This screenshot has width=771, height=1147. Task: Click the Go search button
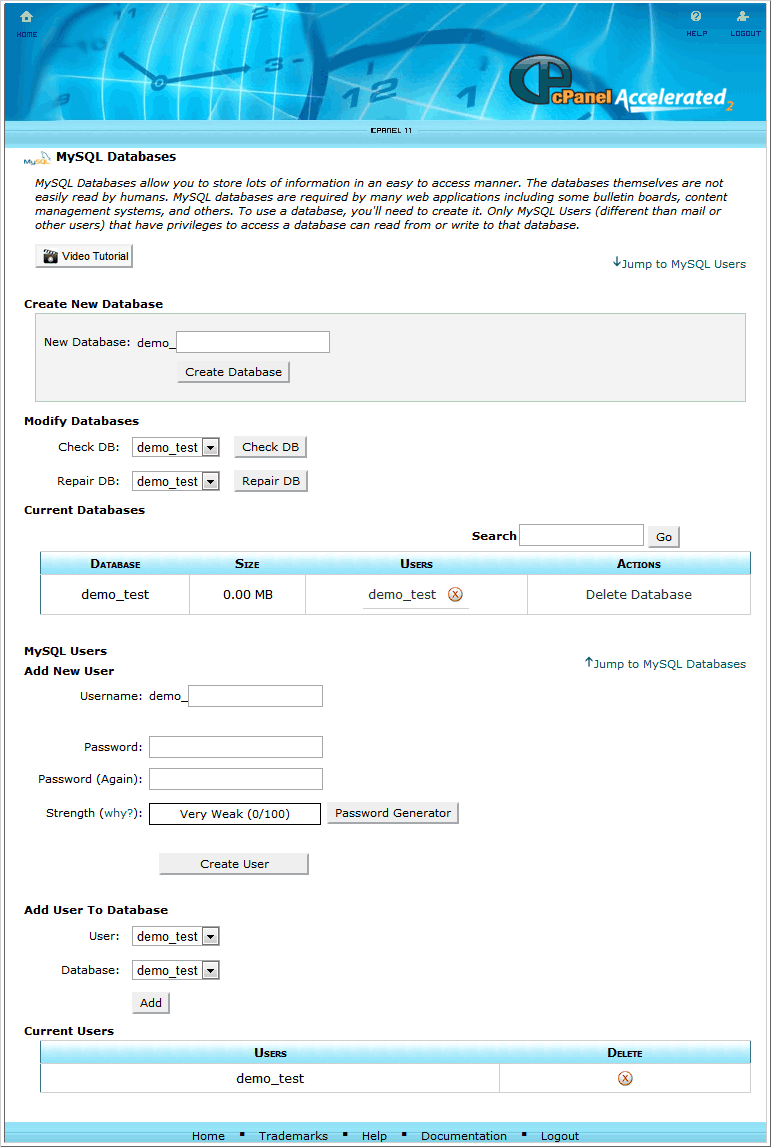coord(663,536)
